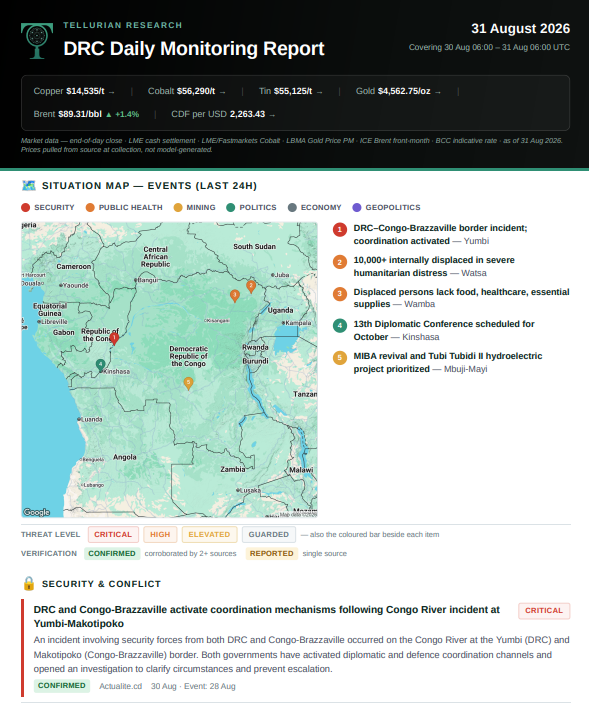Click the ECONOMY legend label

[321, 208]
